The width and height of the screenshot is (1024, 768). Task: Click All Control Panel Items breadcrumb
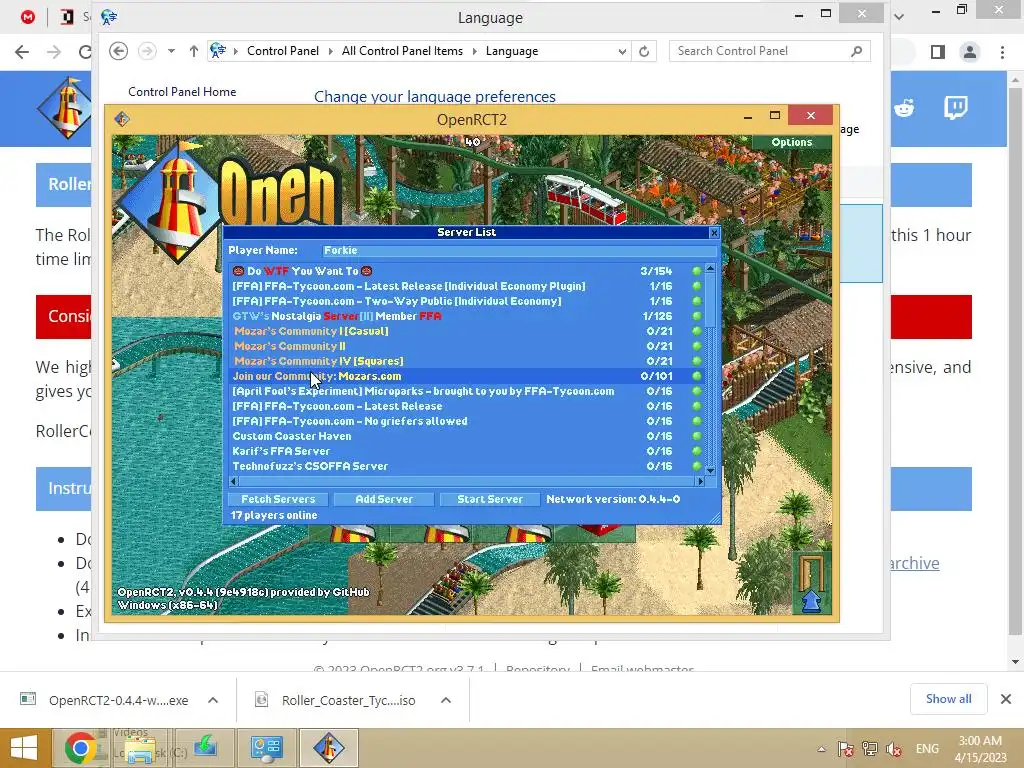pos(402,51)
